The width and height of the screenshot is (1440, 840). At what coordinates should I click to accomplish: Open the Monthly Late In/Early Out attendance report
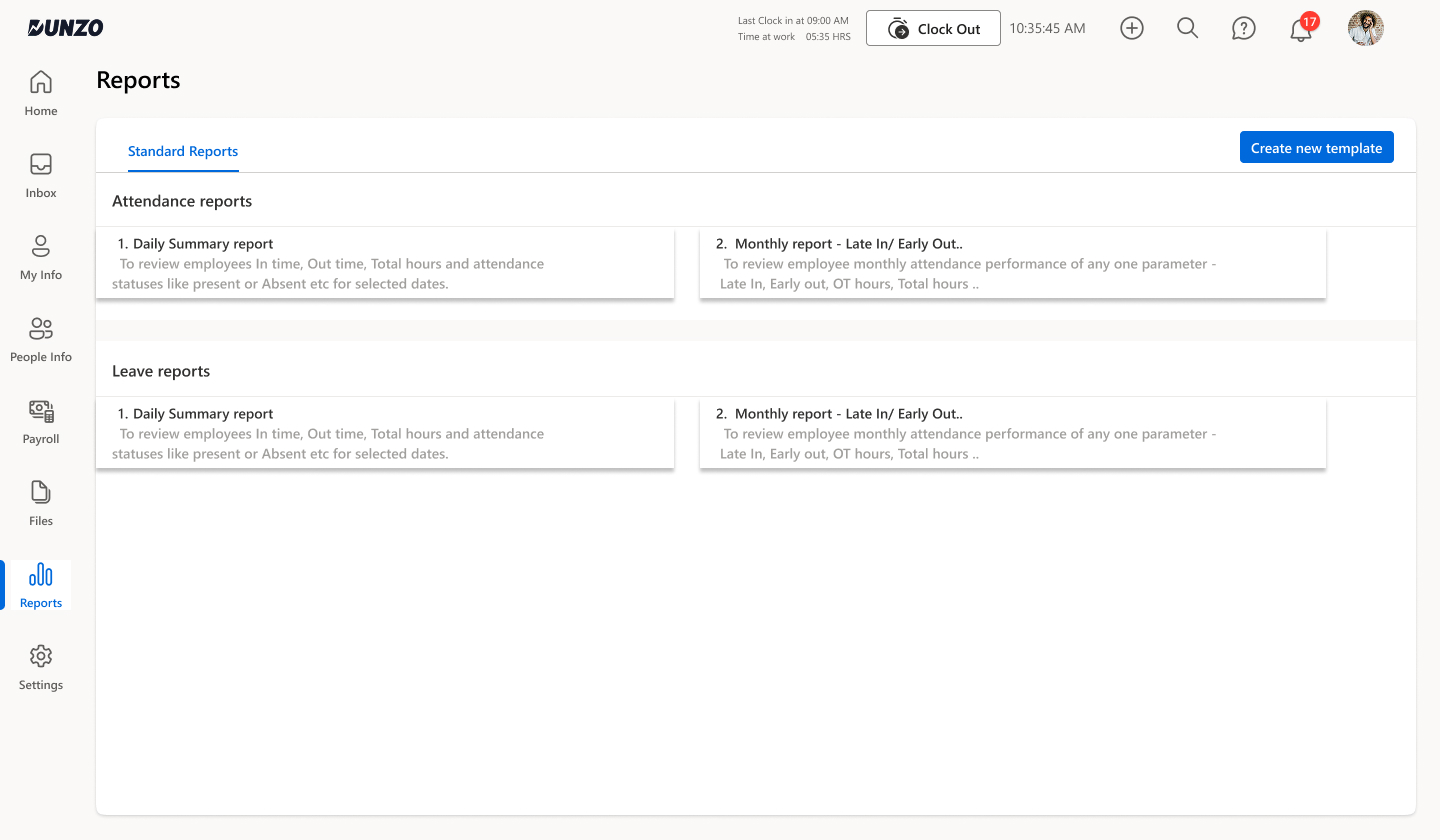click(x=1012, y=262)
